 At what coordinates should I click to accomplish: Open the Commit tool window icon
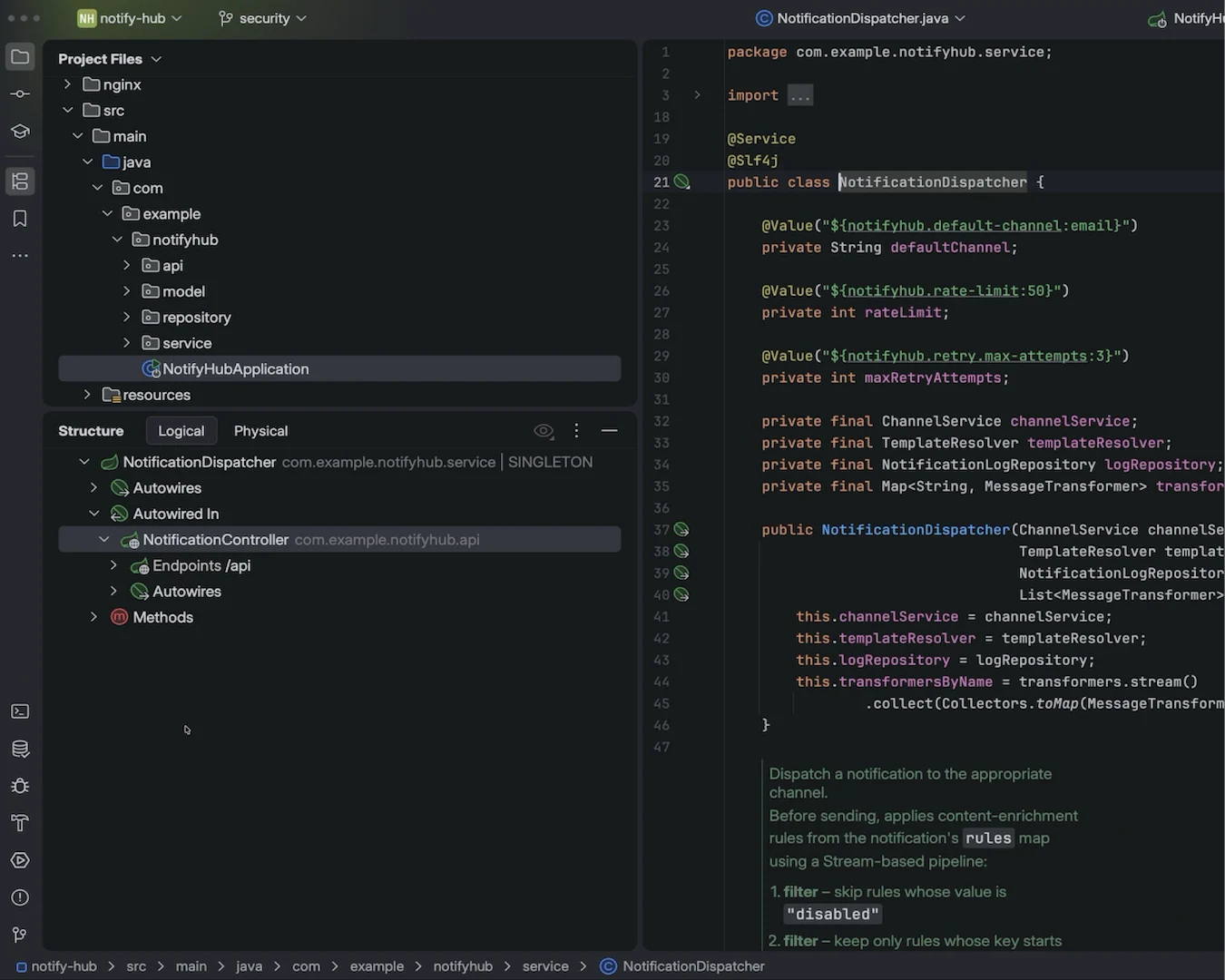(x=20, y=93)
